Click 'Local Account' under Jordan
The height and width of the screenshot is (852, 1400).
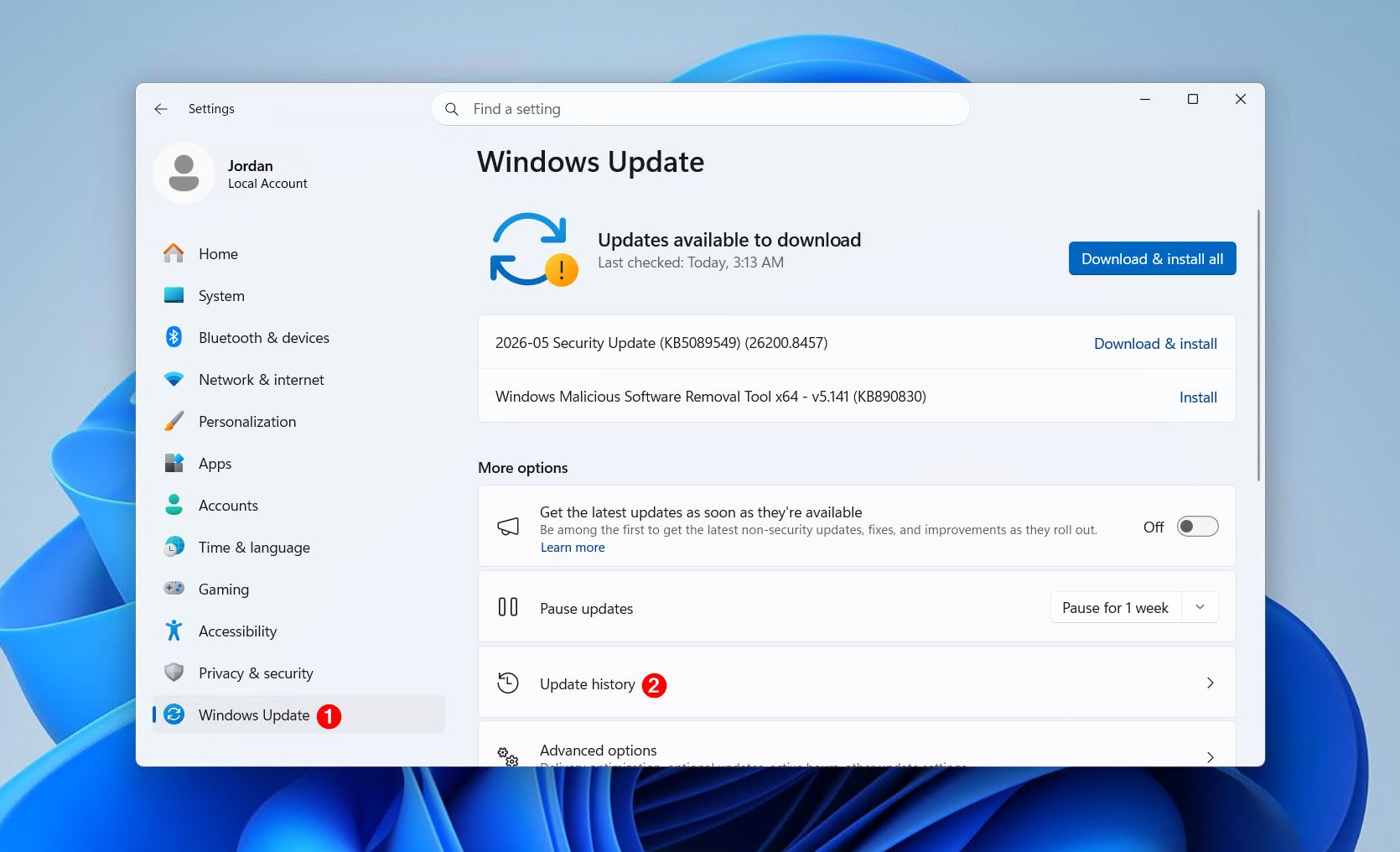[267, 184]
